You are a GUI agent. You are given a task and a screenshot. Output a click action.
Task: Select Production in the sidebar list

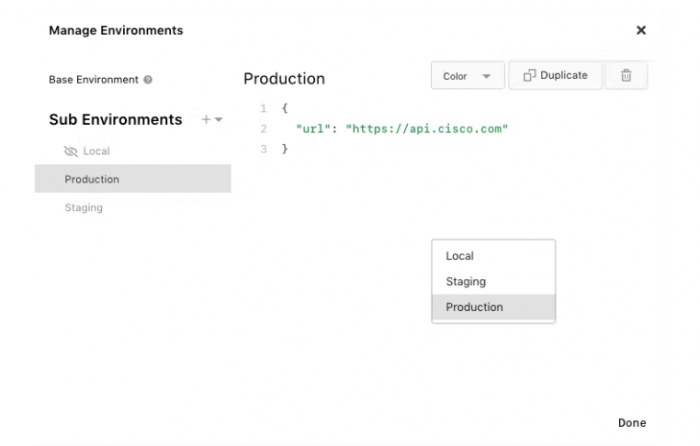(133, 179)
